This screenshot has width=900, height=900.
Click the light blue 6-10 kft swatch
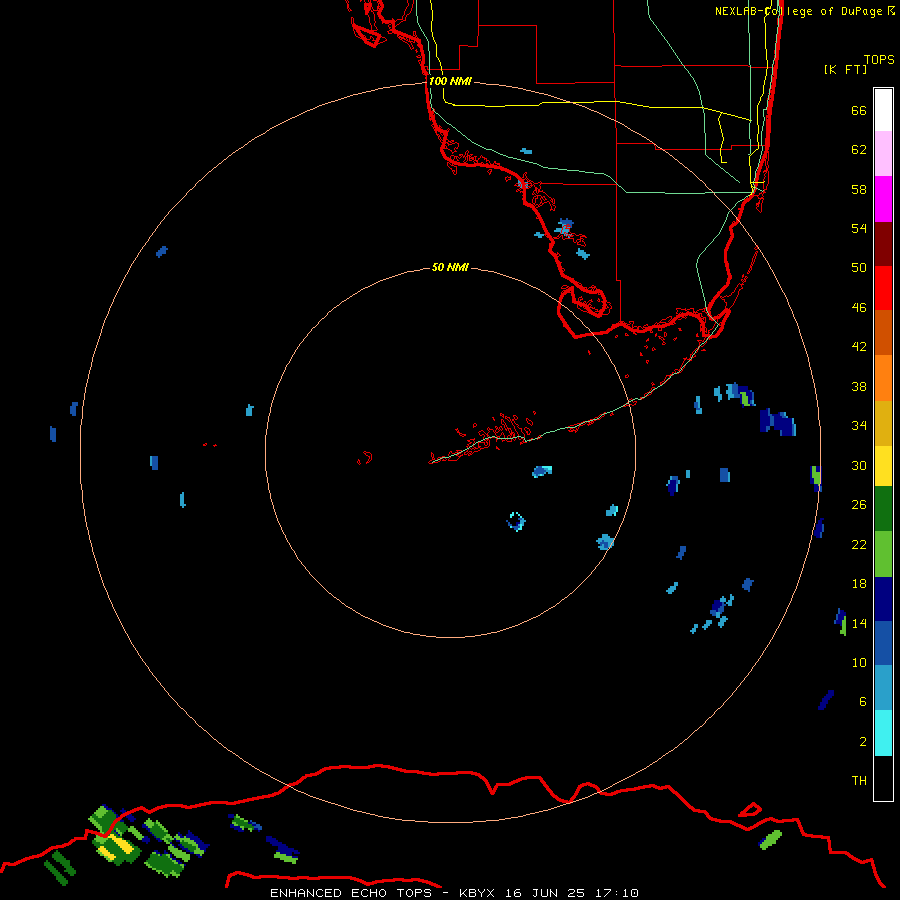point(883,688)
